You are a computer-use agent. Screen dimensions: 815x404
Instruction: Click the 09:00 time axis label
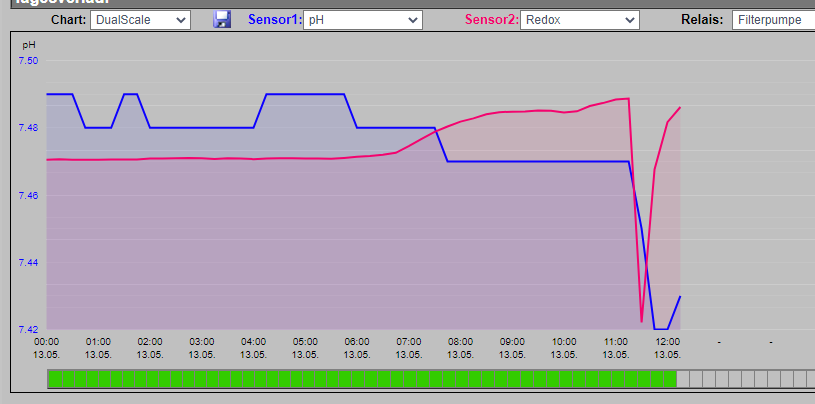pos(512,342)
